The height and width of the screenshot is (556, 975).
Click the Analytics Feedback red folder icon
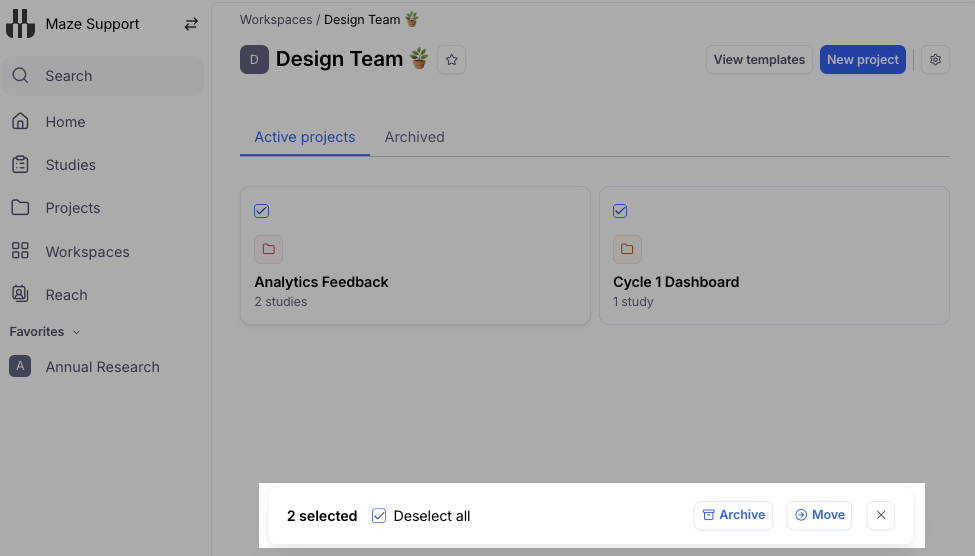[269, 249]
